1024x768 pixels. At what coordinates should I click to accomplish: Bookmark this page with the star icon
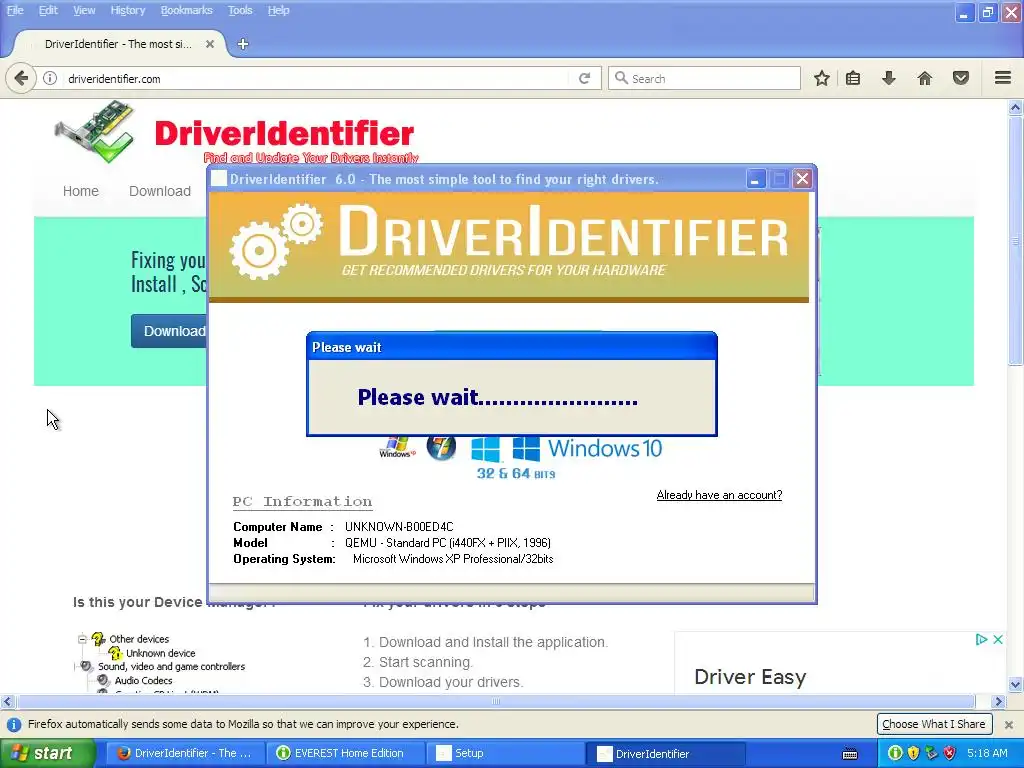[x=822, y=79]
